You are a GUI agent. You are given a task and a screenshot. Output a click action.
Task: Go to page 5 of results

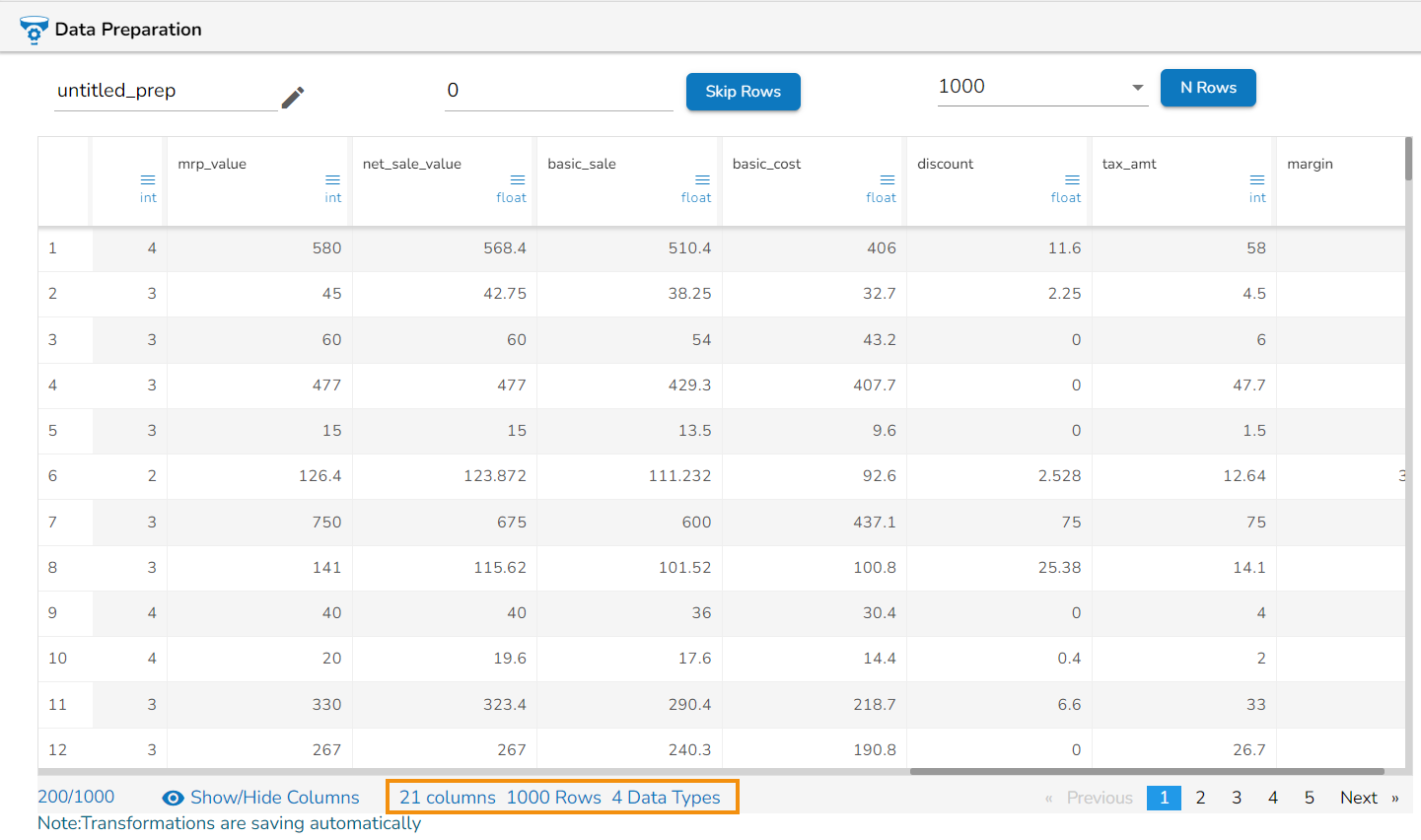tap(1309, 798)
